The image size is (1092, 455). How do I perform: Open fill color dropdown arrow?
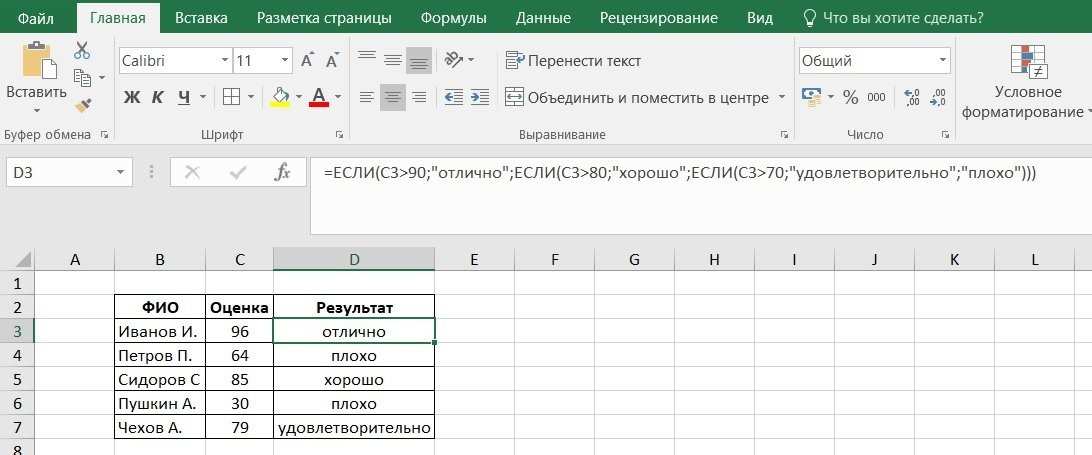(x=299, y=97)
